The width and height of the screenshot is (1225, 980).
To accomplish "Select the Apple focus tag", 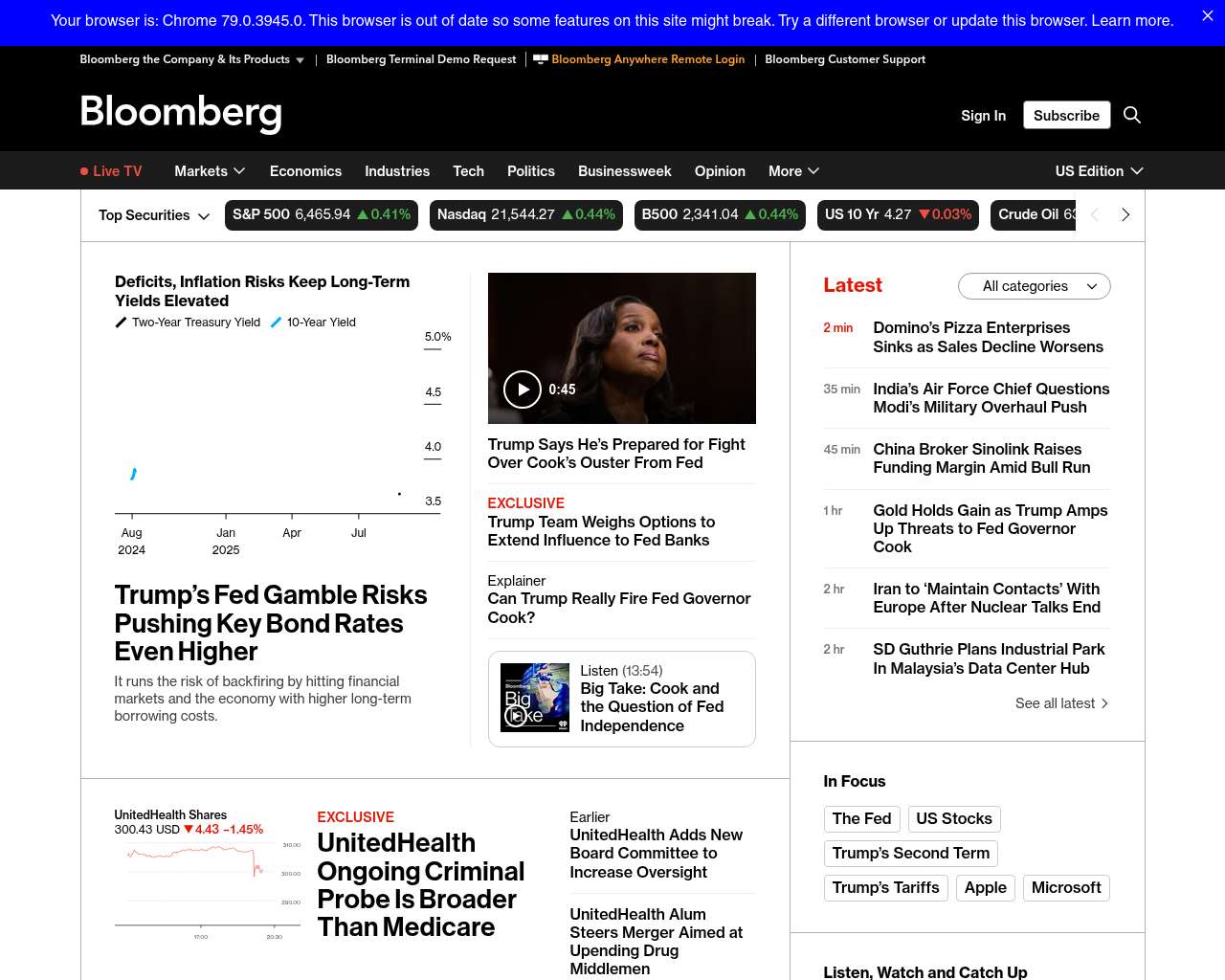I will [985, 888].
